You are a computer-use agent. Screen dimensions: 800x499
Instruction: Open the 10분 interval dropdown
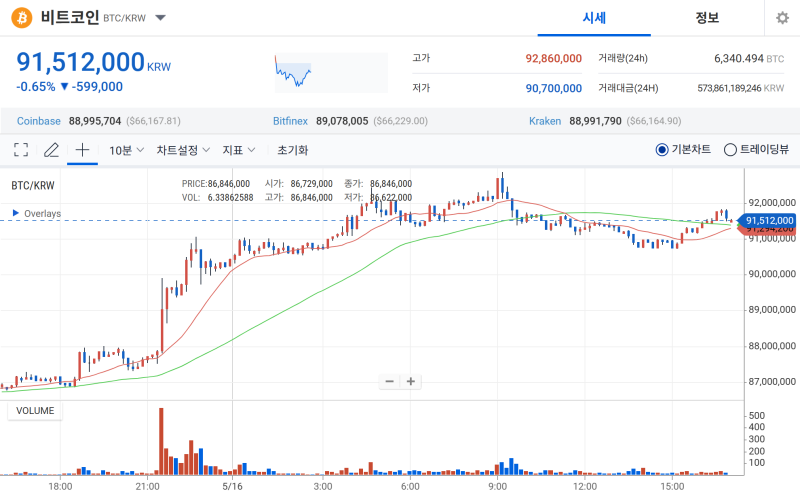[126, 150]
